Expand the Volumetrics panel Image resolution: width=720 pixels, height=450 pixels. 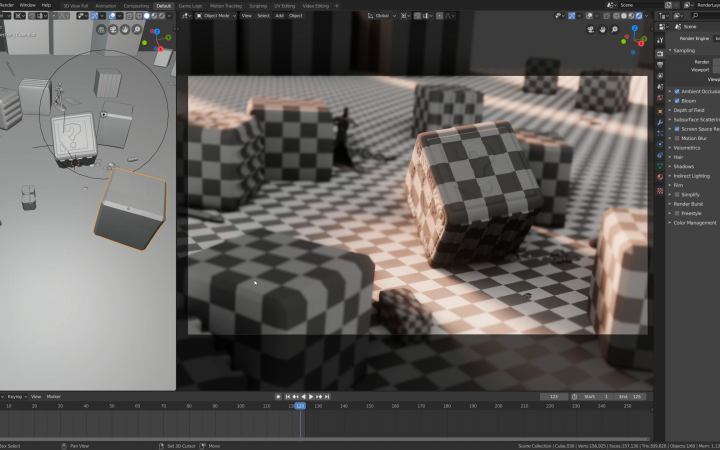coord(685,148)
